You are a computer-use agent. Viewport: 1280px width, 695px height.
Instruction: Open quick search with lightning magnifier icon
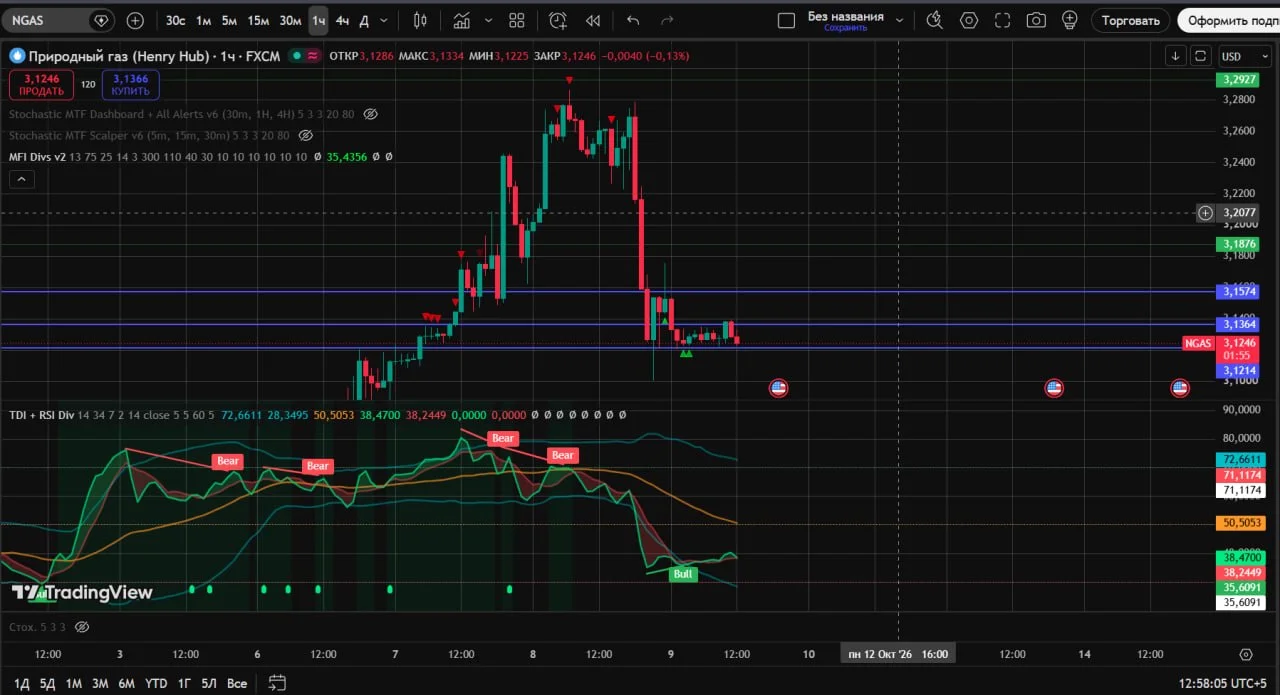934,20
